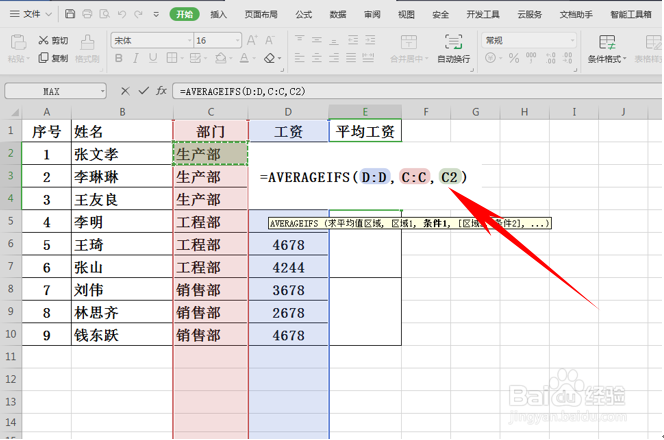Viewport: 664px width, 440px height.
Task: Open the fill color dropdown arrow
Action: click(x=230, y=58)
